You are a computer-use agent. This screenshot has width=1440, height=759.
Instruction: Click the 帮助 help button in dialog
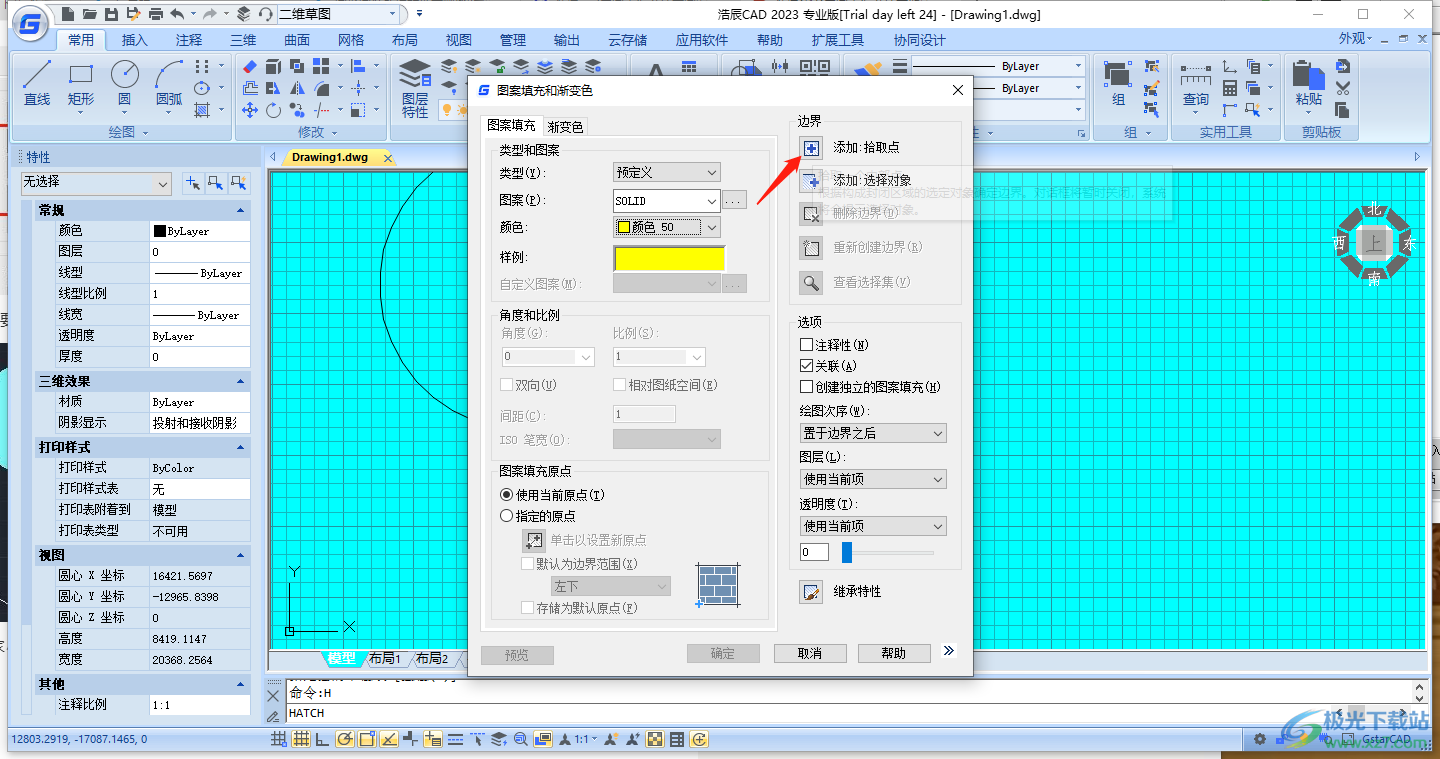[x=894, y=653]
